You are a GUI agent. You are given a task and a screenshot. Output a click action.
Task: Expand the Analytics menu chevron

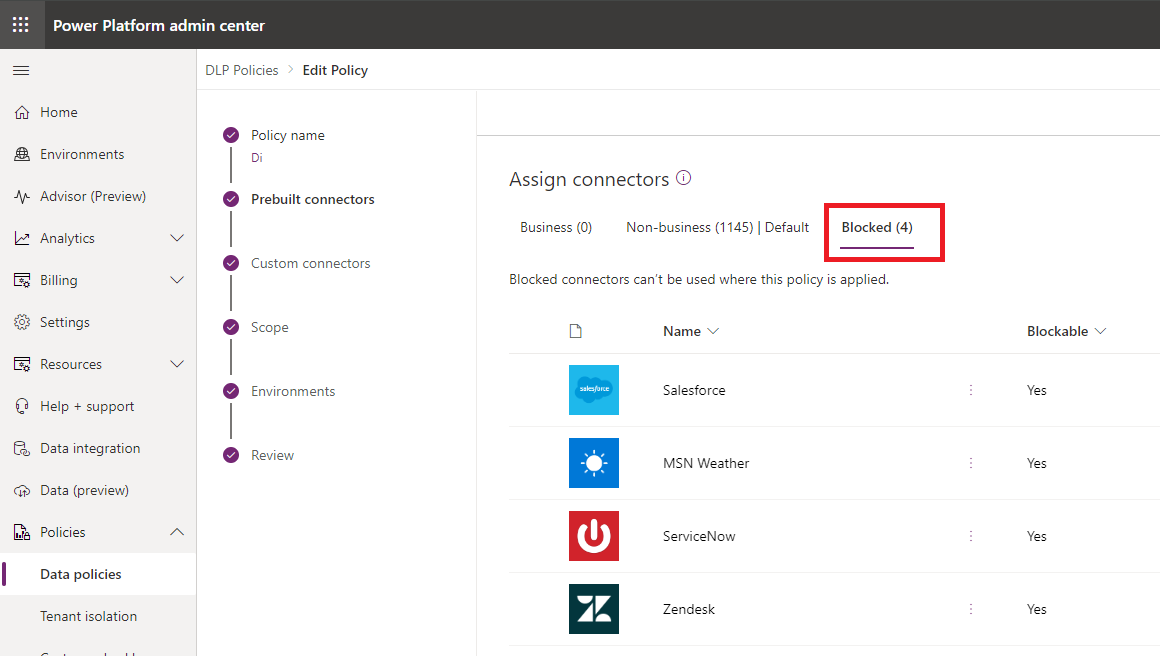coord(177,238)
